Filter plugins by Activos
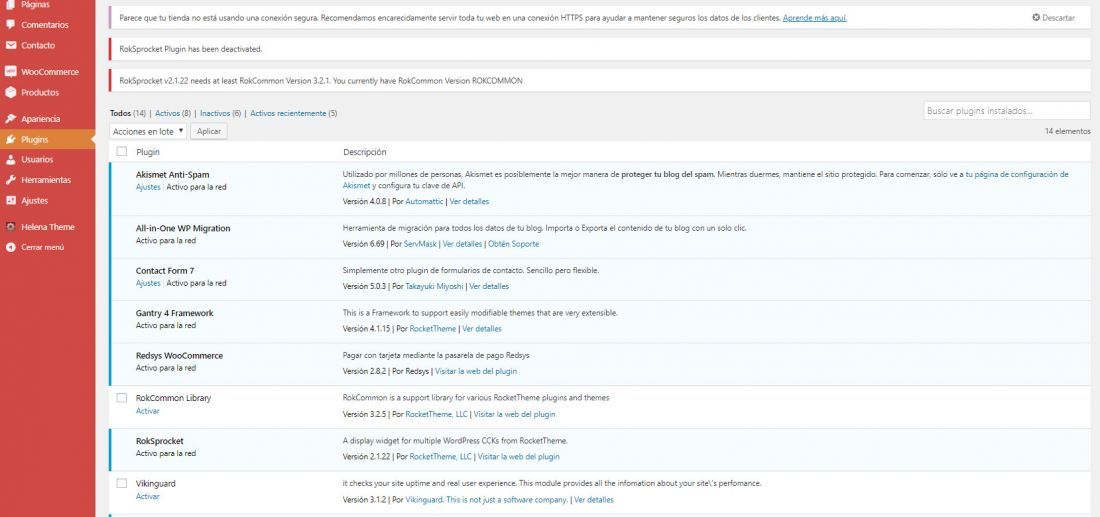Viewport: 1100px width, 517px height. click(x=167, y=113)
